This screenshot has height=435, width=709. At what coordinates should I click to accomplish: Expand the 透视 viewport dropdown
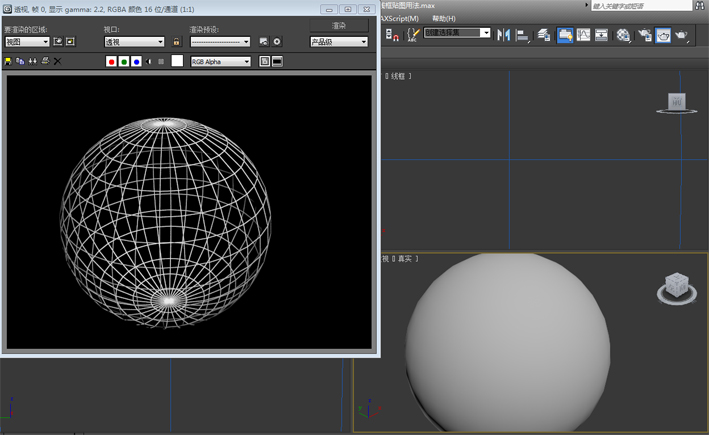(134, 42)
